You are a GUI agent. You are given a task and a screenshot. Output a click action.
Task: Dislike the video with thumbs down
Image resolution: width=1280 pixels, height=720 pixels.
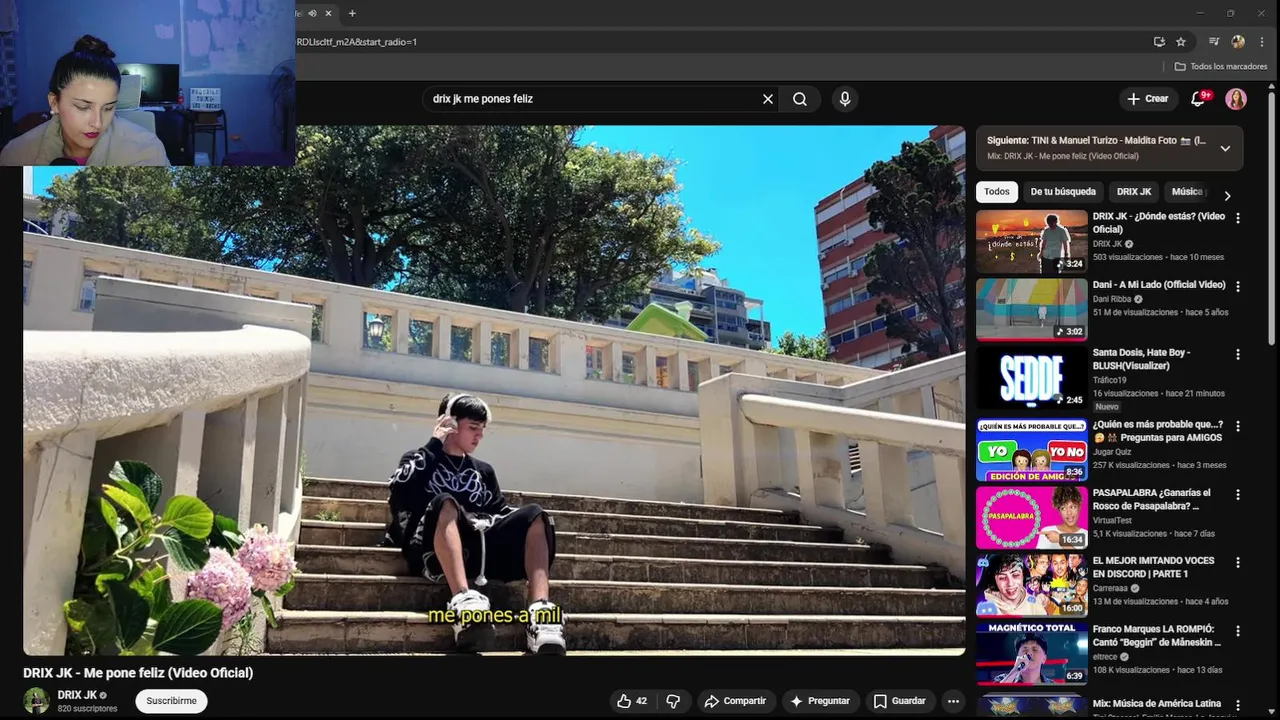click(x=673, y=701)
